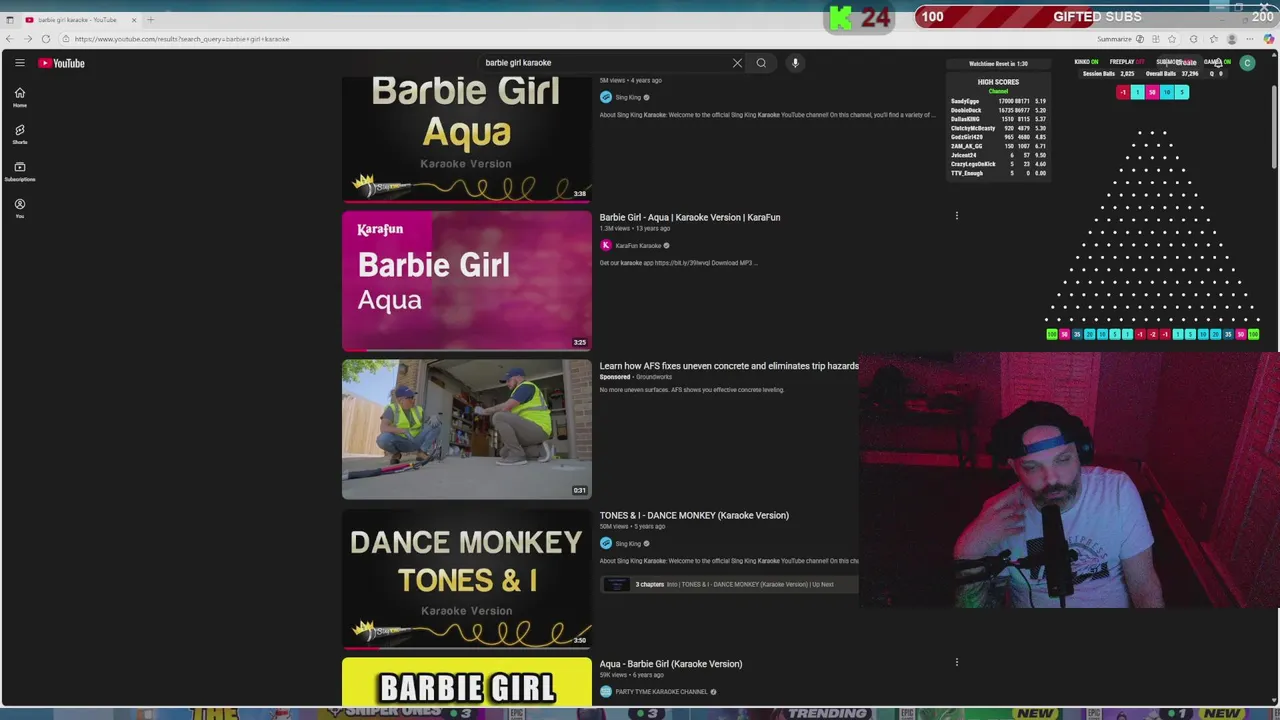Open YouTube notifications bell
Image resolution: width=1280 pixels, height=720 pixels.
tap(1217, 63)
